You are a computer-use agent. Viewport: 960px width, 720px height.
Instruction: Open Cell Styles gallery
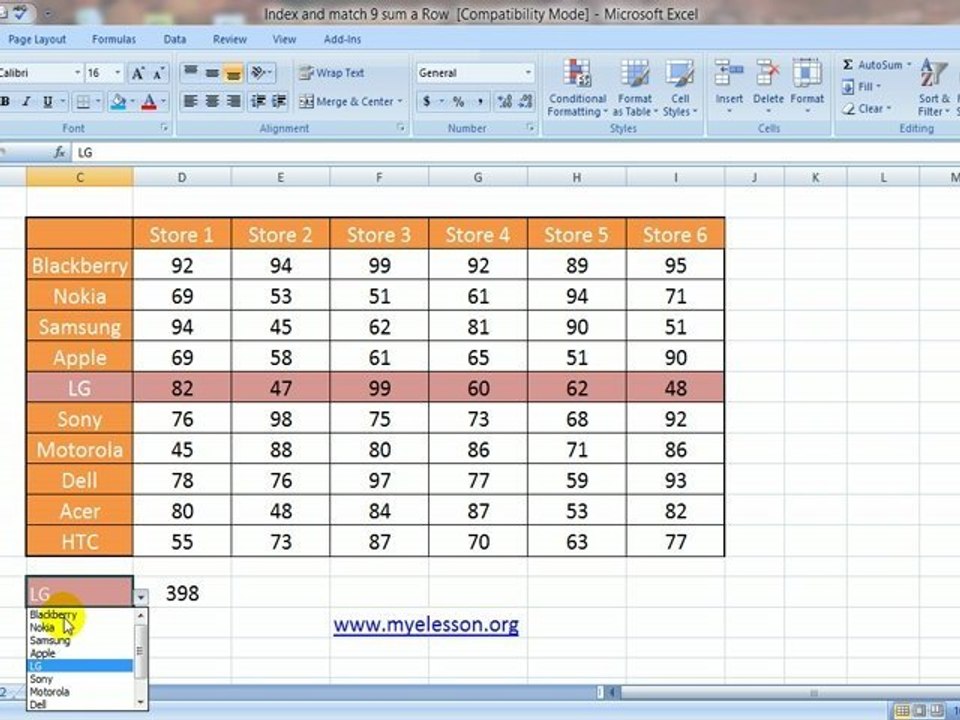coord(680,88)
